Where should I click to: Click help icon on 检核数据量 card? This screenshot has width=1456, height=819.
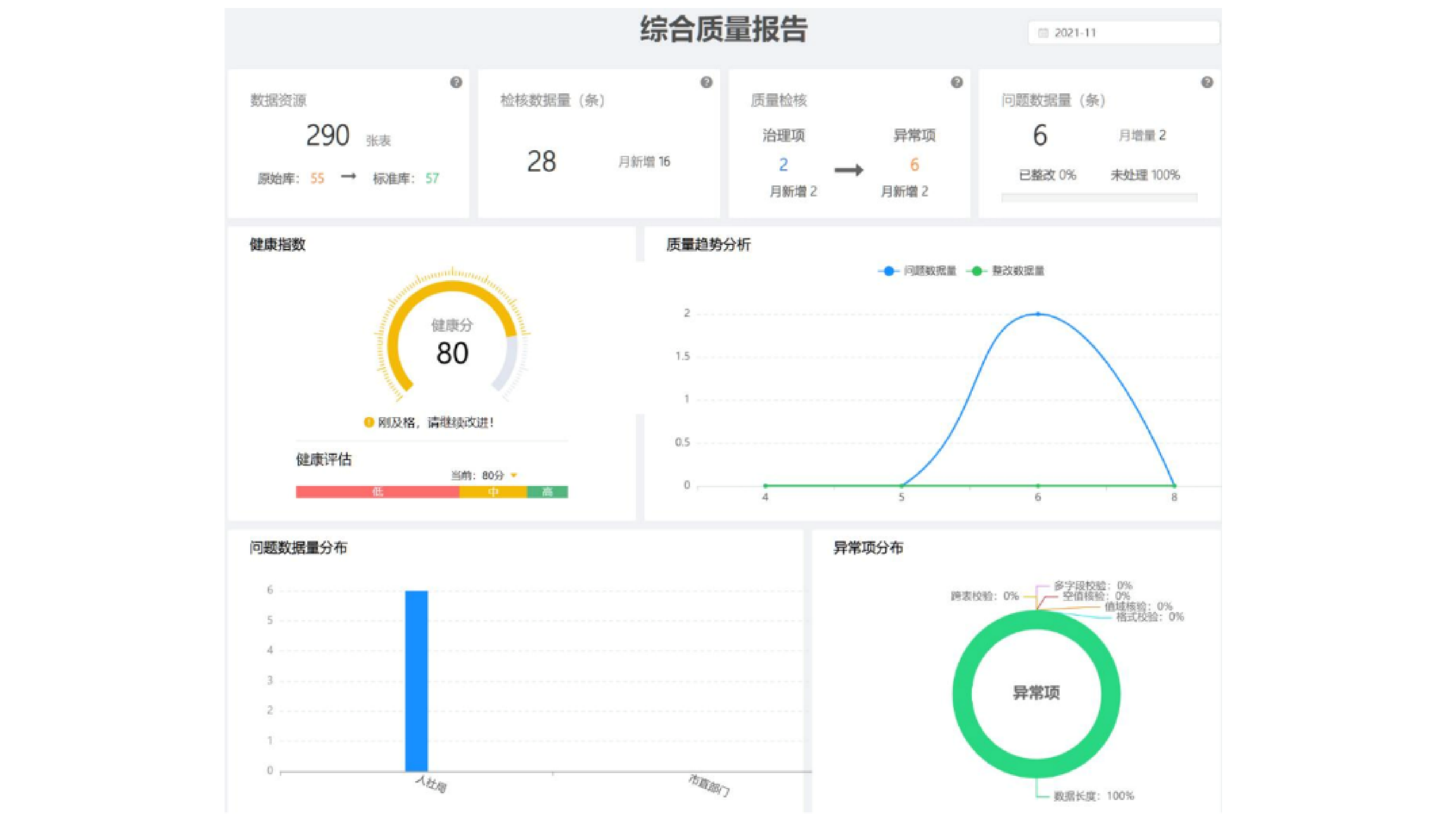706,83
